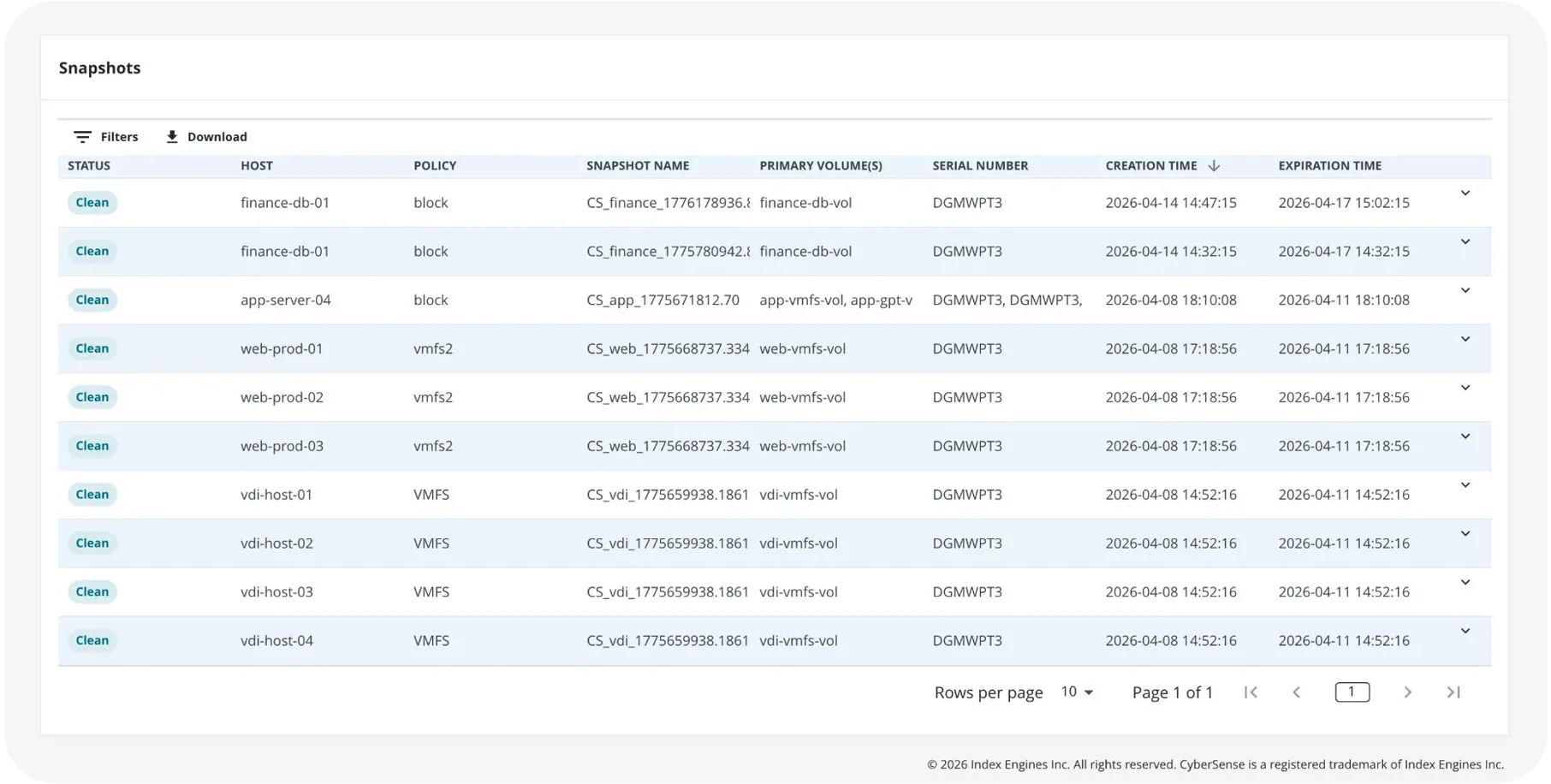The image size is (1551, 784).
Task: Expand the web-prod-01 row details
Action: 1465,340
